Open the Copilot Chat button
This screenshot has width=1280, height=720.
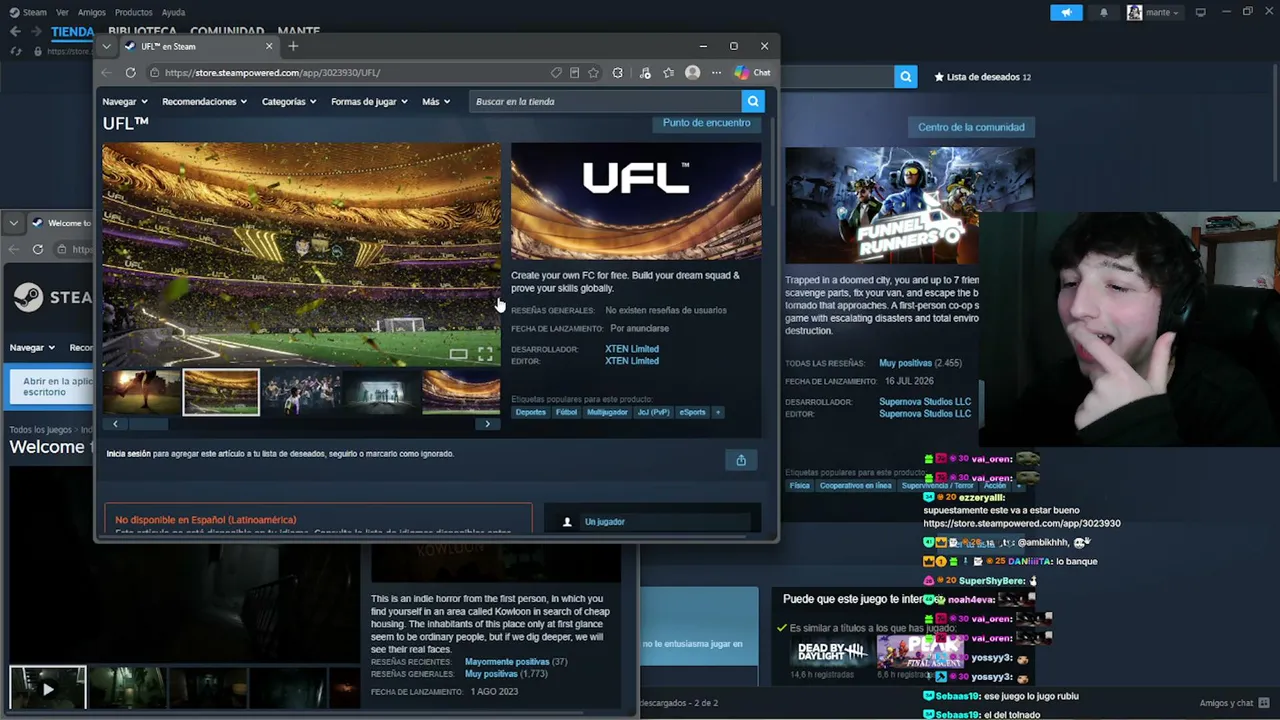[752, 72]
